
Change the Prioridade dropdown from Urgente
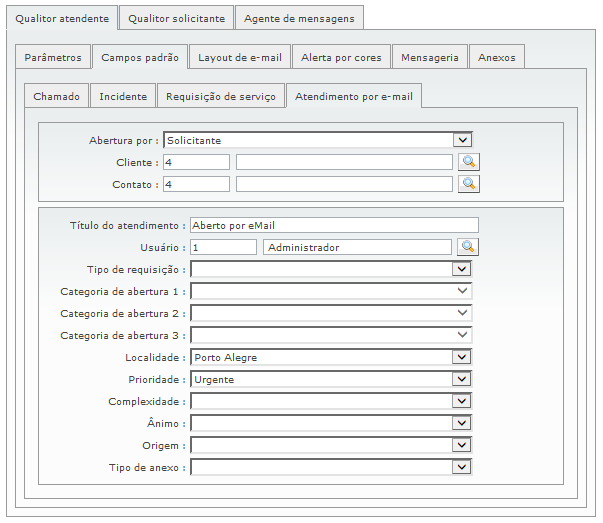click(461, 379)
